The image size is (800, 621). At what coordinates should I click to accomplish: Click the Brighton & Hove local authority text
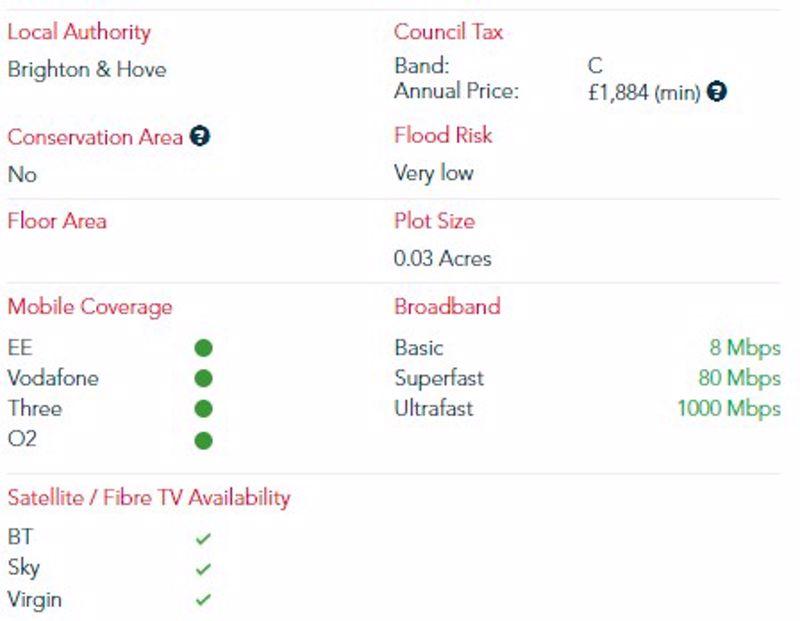click(87, 69)
